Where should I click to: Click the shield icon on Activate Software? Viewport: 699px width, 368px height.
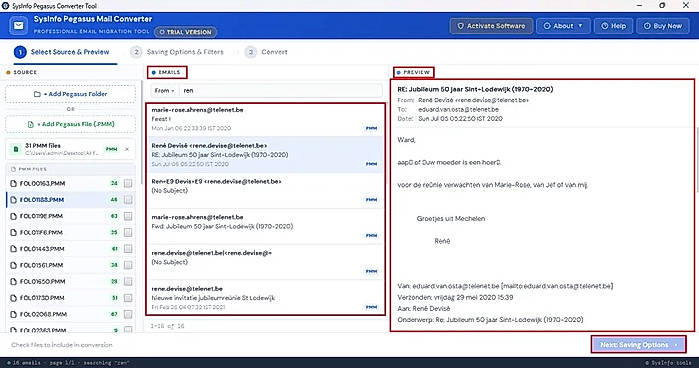[x=461, y=26]
